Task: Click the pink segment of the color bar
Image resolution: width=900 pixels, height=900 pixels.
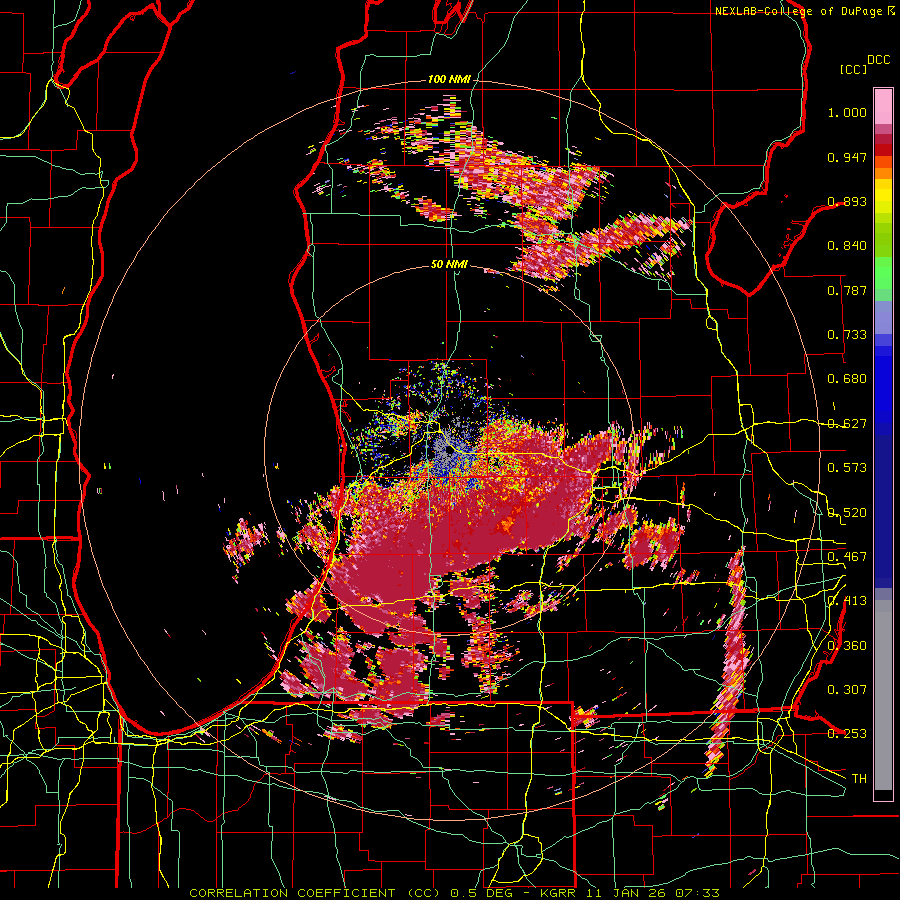Action: click(883, 106)
